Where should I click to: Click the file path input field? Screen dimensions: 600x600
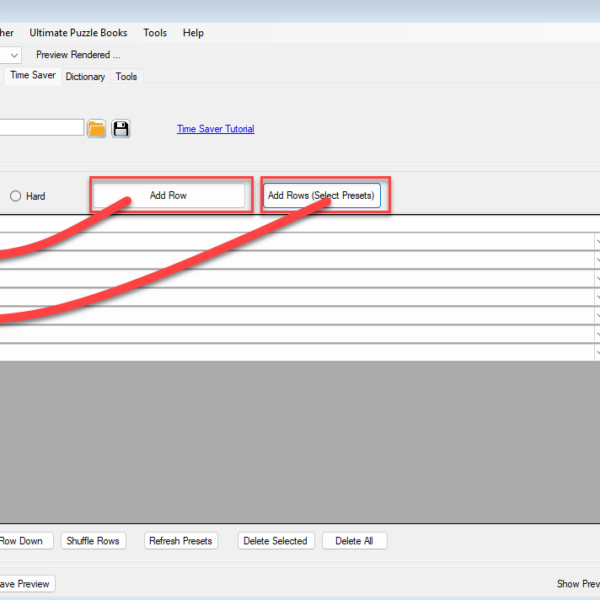tap(40, 128)
